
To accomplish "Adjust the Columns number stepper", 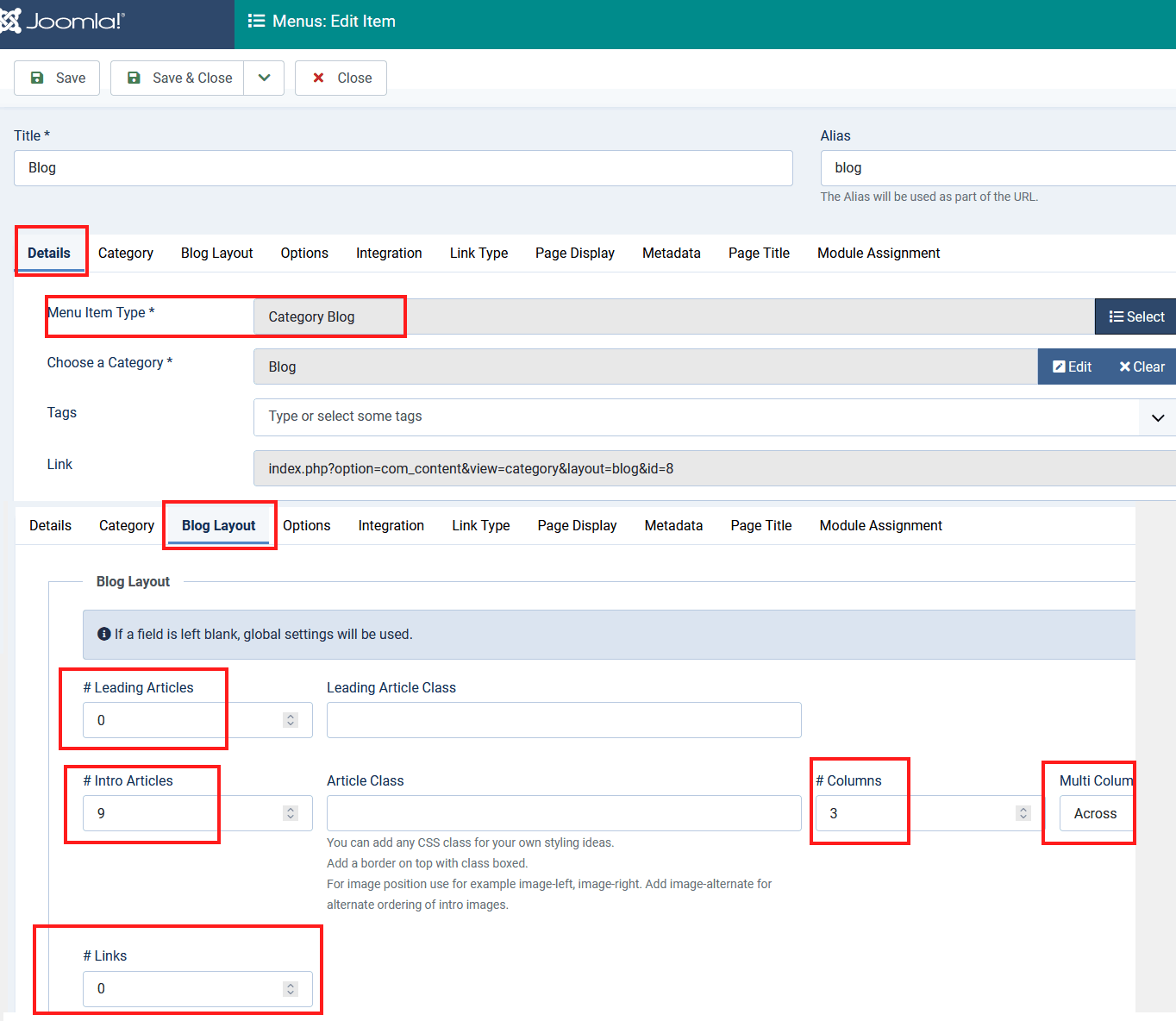I will click(1023, 813).
